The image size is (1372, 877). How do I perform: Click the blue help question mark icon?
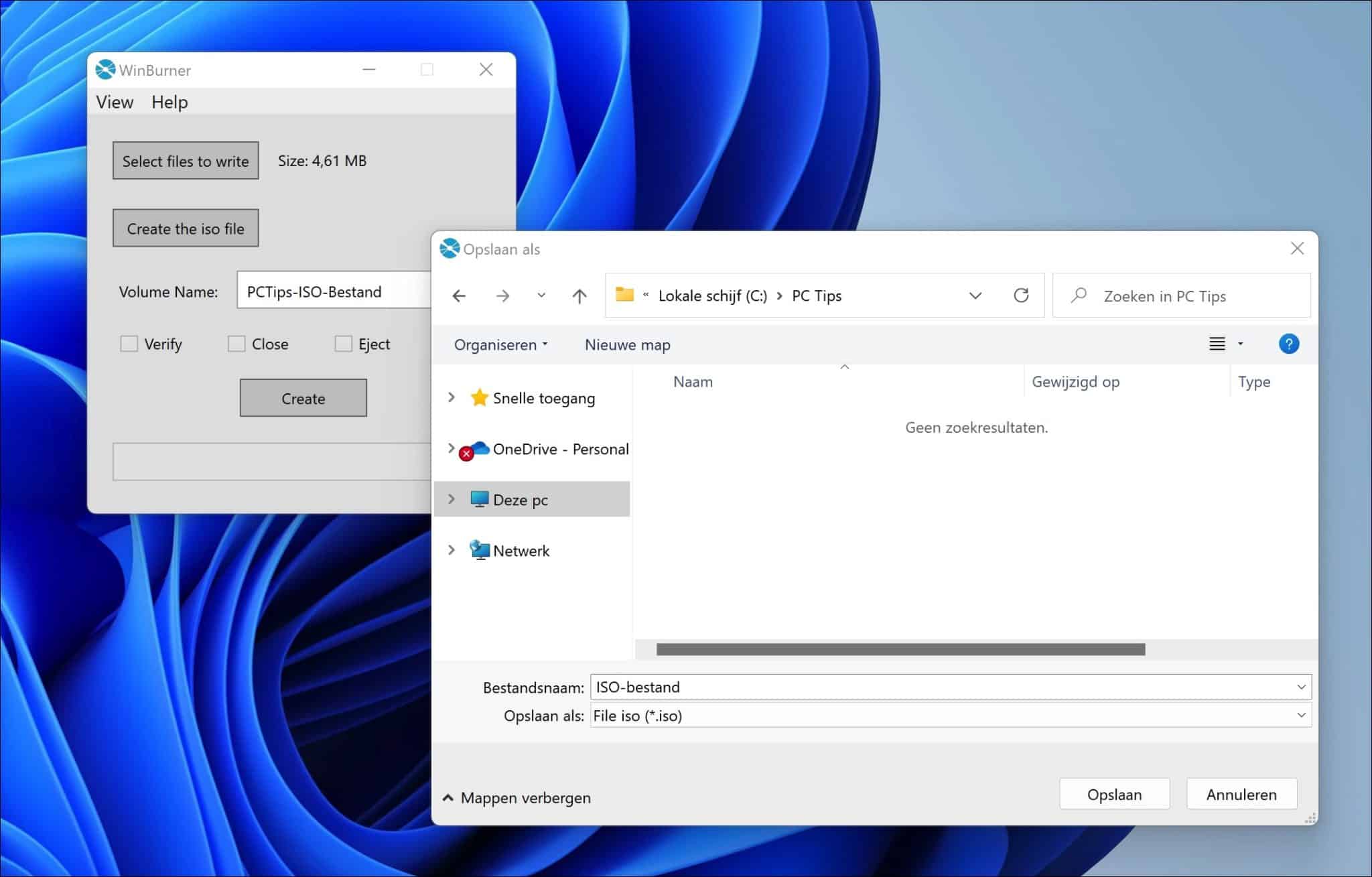1288,344
